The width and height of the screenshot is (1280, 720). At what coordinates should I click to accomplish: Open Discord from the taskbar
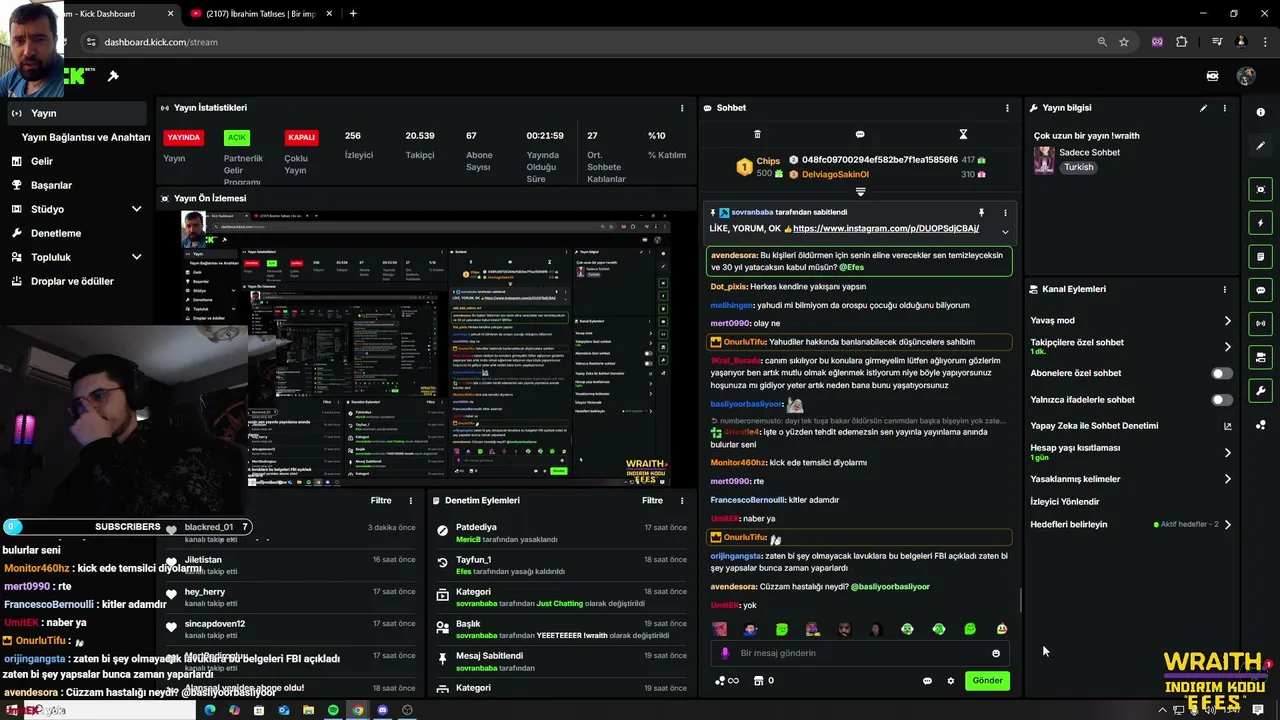point(382,710)
